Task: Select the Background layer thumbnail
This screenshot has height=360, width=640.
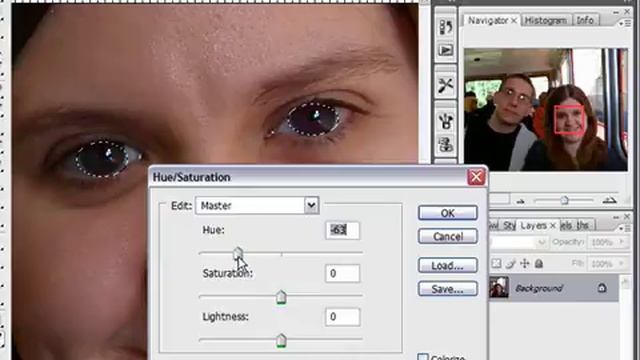Action: pyautogui.click(x=499, y=287)
